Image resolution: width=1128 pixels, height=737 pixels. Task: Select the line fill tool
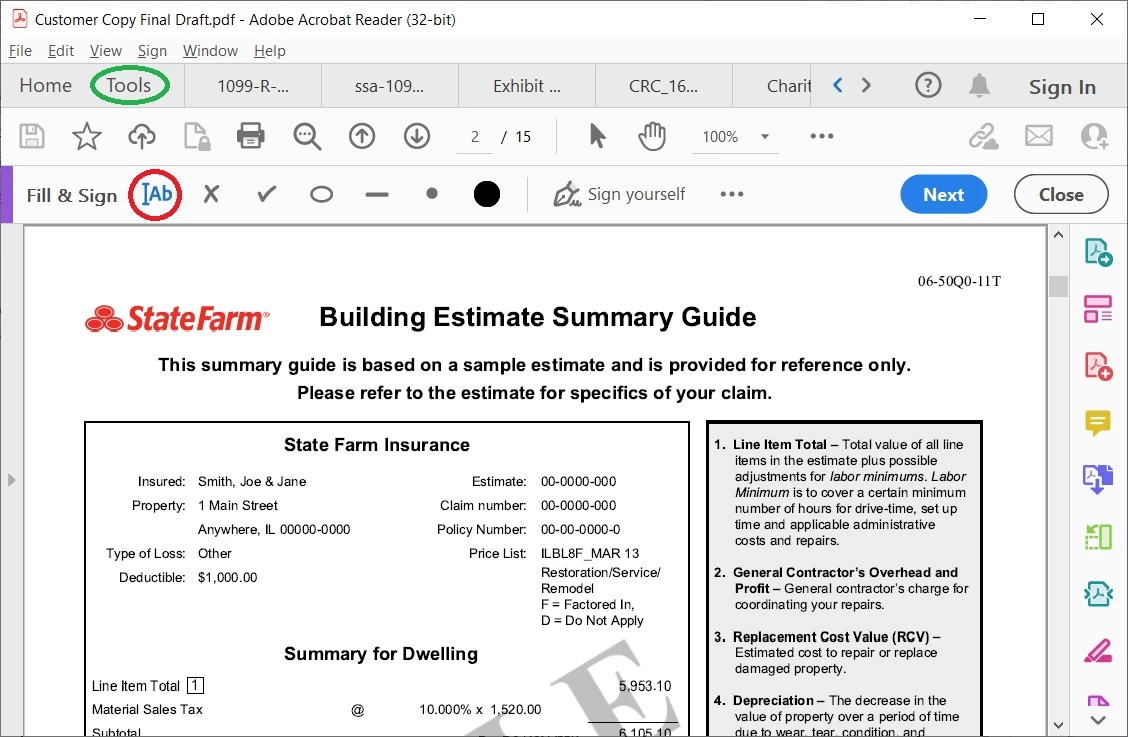pyautogui.click(x=377, y=194)
